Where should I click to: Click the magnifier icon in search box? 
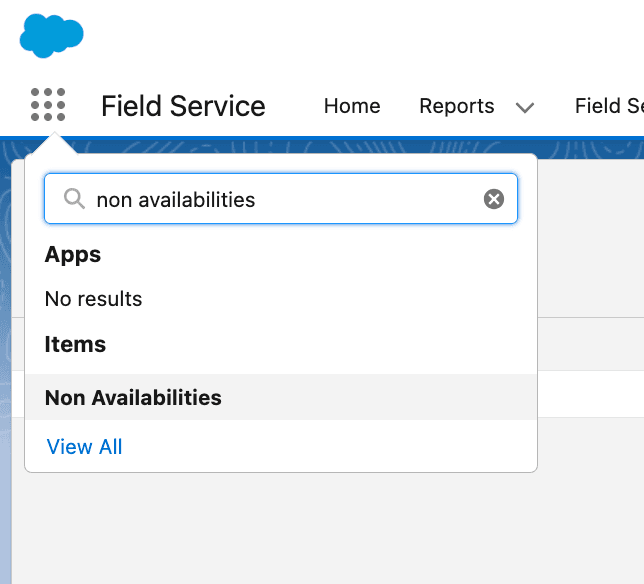[74, 199]
